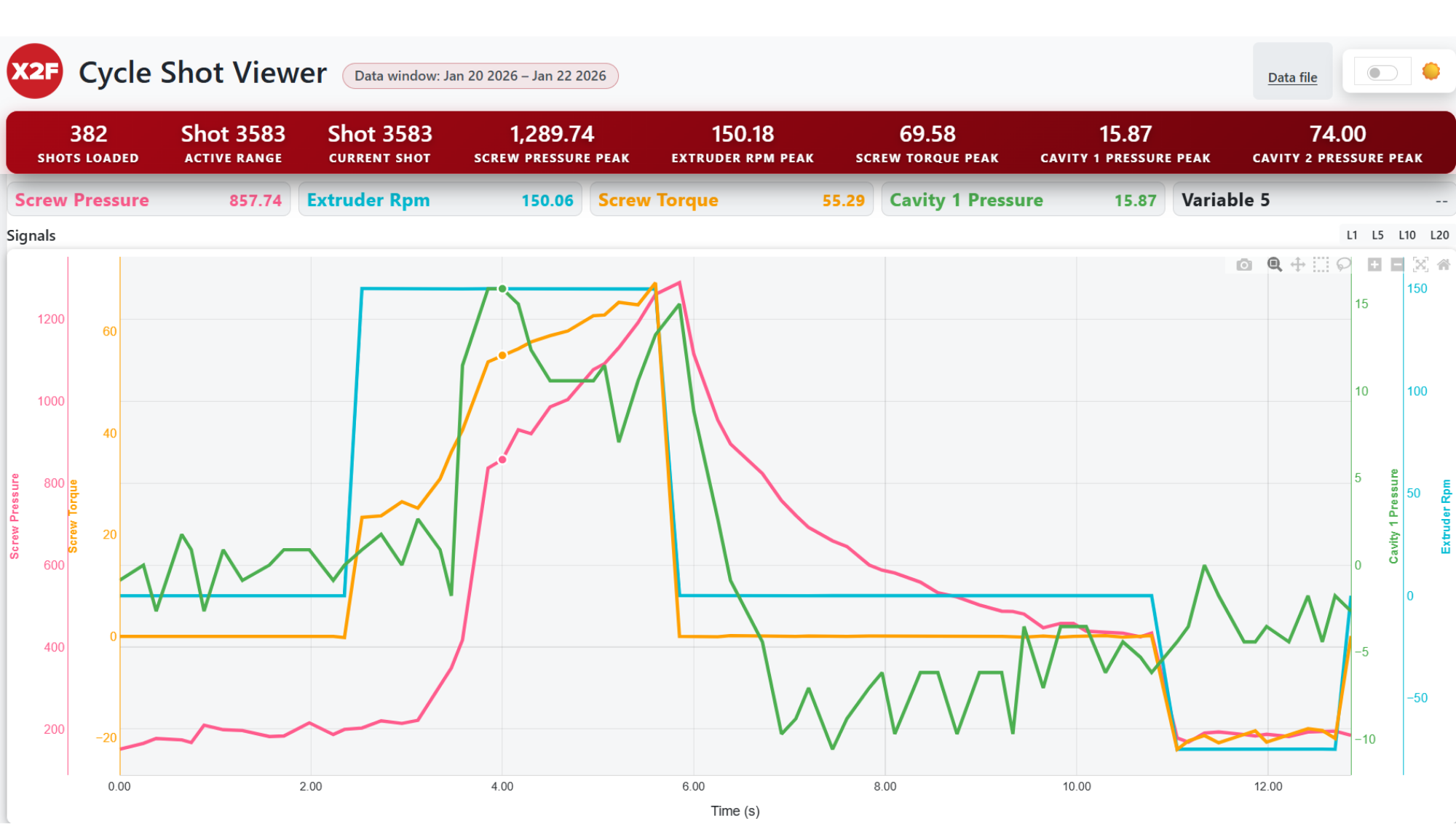Click the Cycle Shot Viewer title
This screenshot has height=832, width=1456.
coord(203,73)
